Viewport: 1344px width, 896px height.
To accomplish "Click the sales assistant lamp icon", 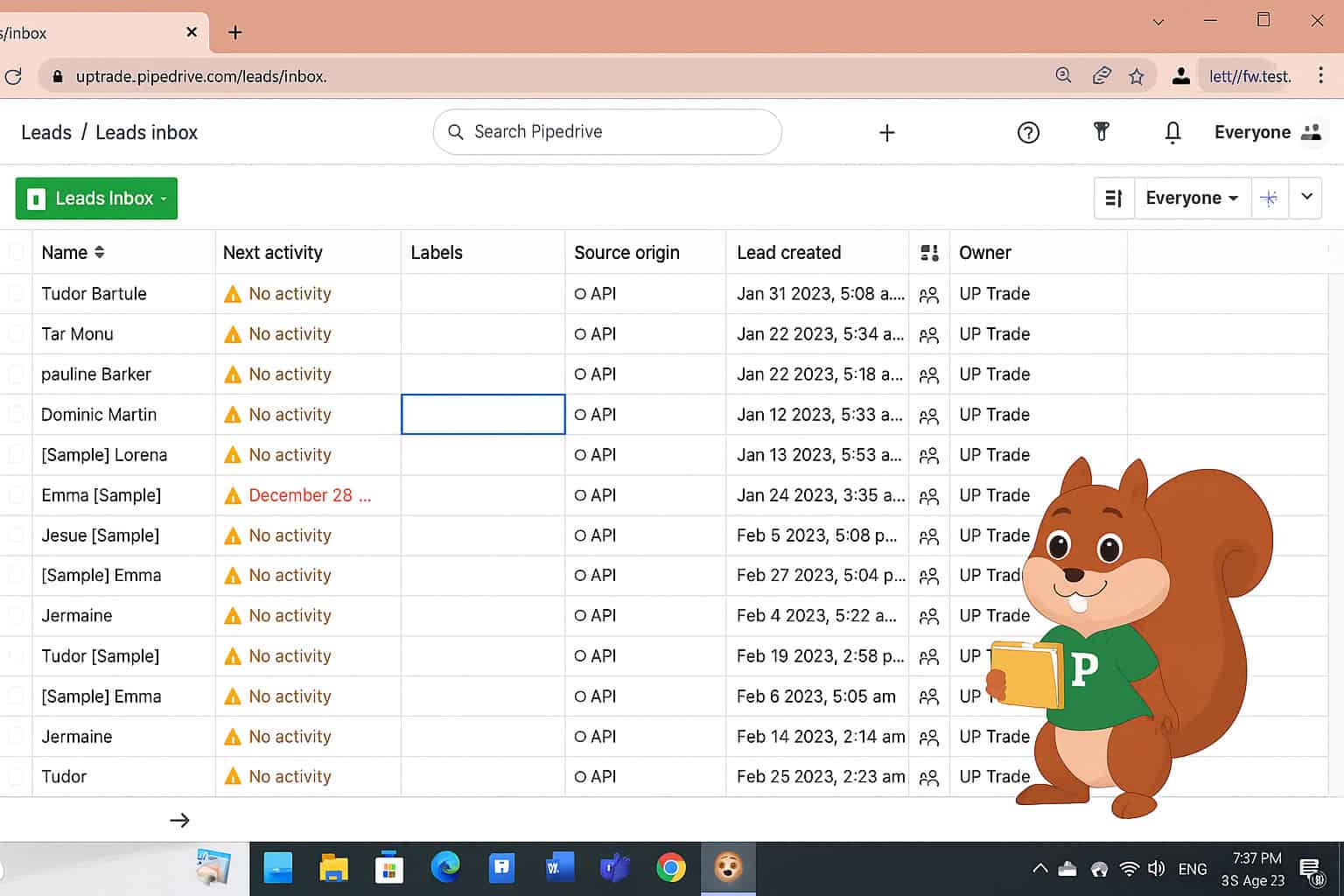I will (1101, 132).
